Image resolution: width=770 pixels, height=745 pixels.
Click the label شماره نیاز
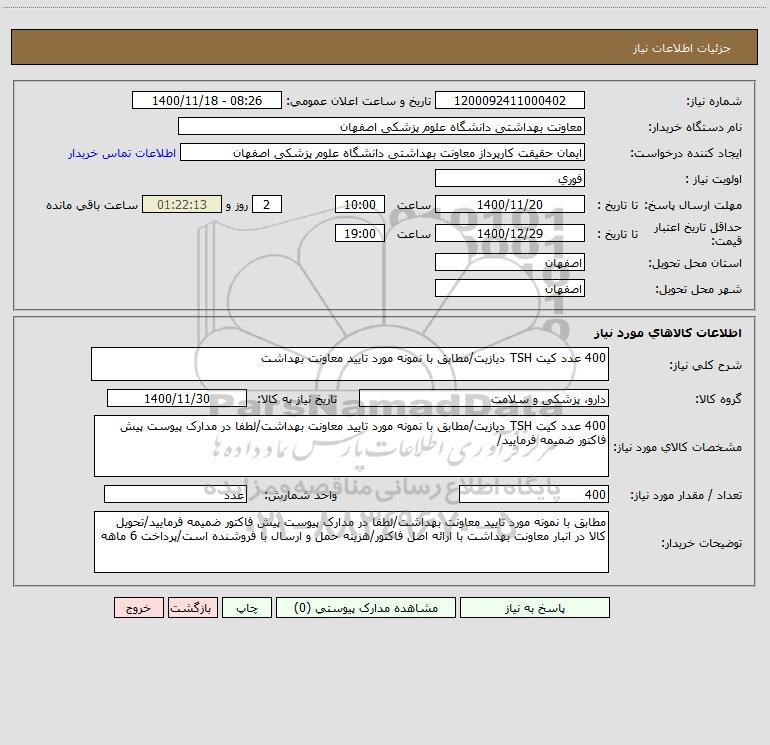coord(714,102)
